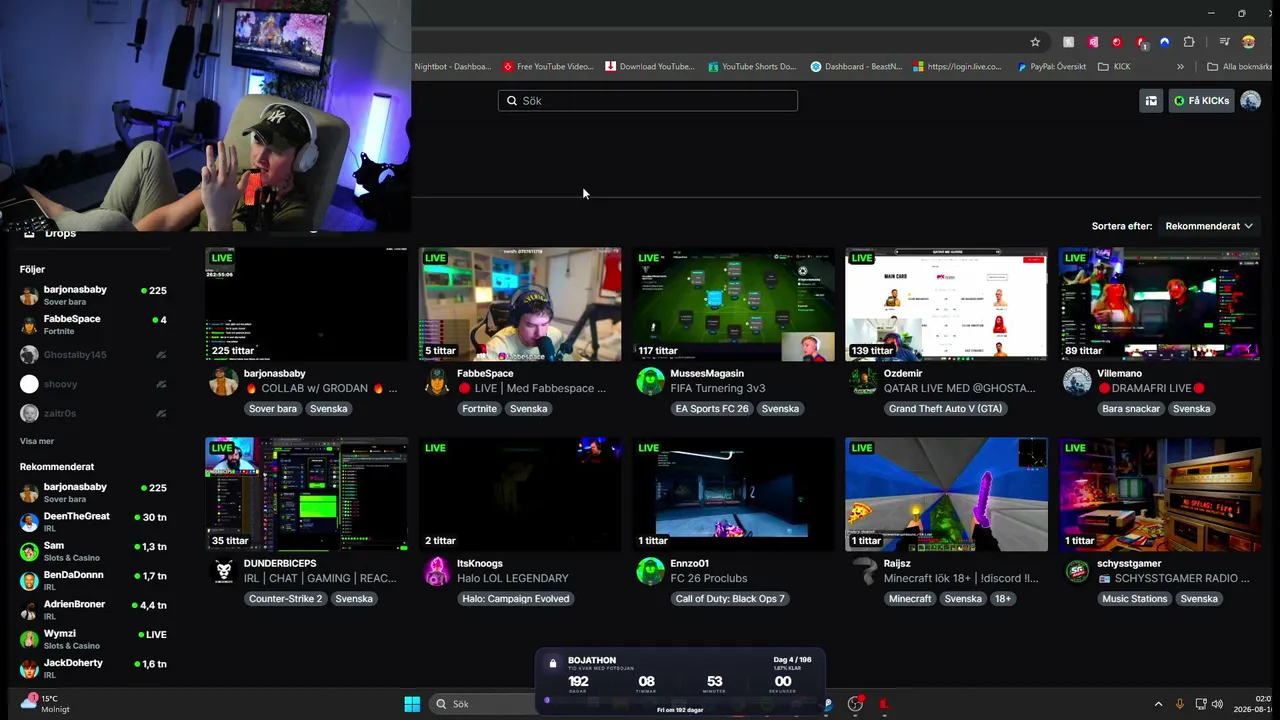
Task: Open JackDoherty in the Rekommenderat list
Action: [93, 669]
